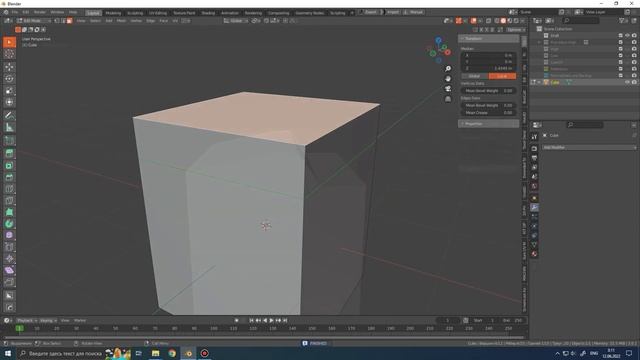Open the File menu
This screenshot has height=360, width=640.
point(15,12)
